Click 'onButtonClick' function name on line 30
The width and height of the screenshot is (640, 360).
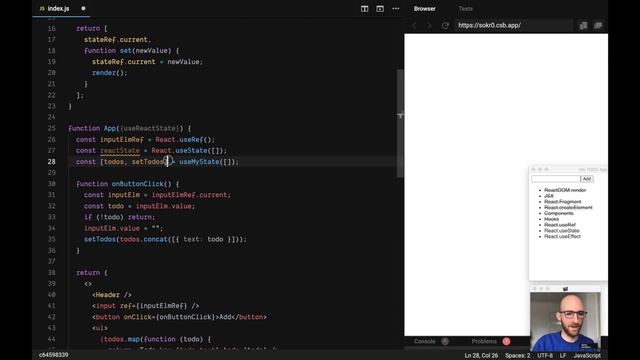point(138,184)
